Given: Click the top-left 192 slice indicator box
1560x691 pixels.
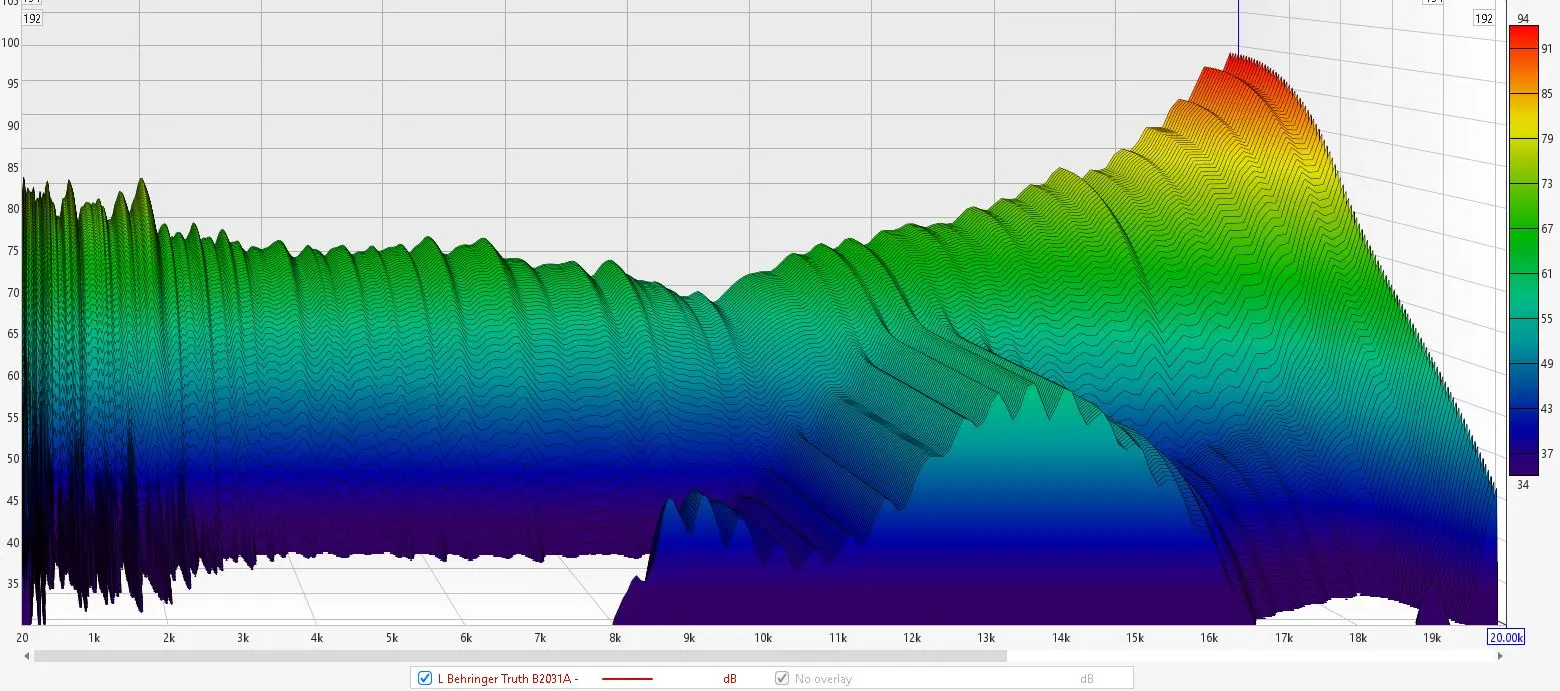Looking at the screenshot, I should [32, 18].
